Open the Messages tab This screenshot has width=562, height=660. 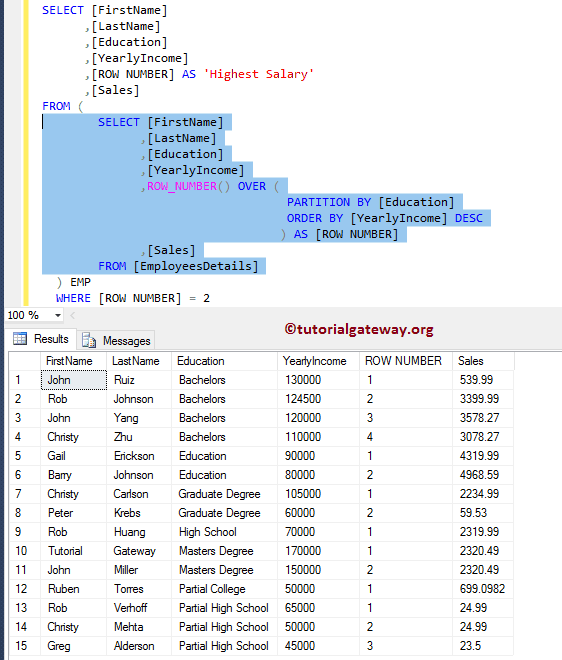coord(116,341)
